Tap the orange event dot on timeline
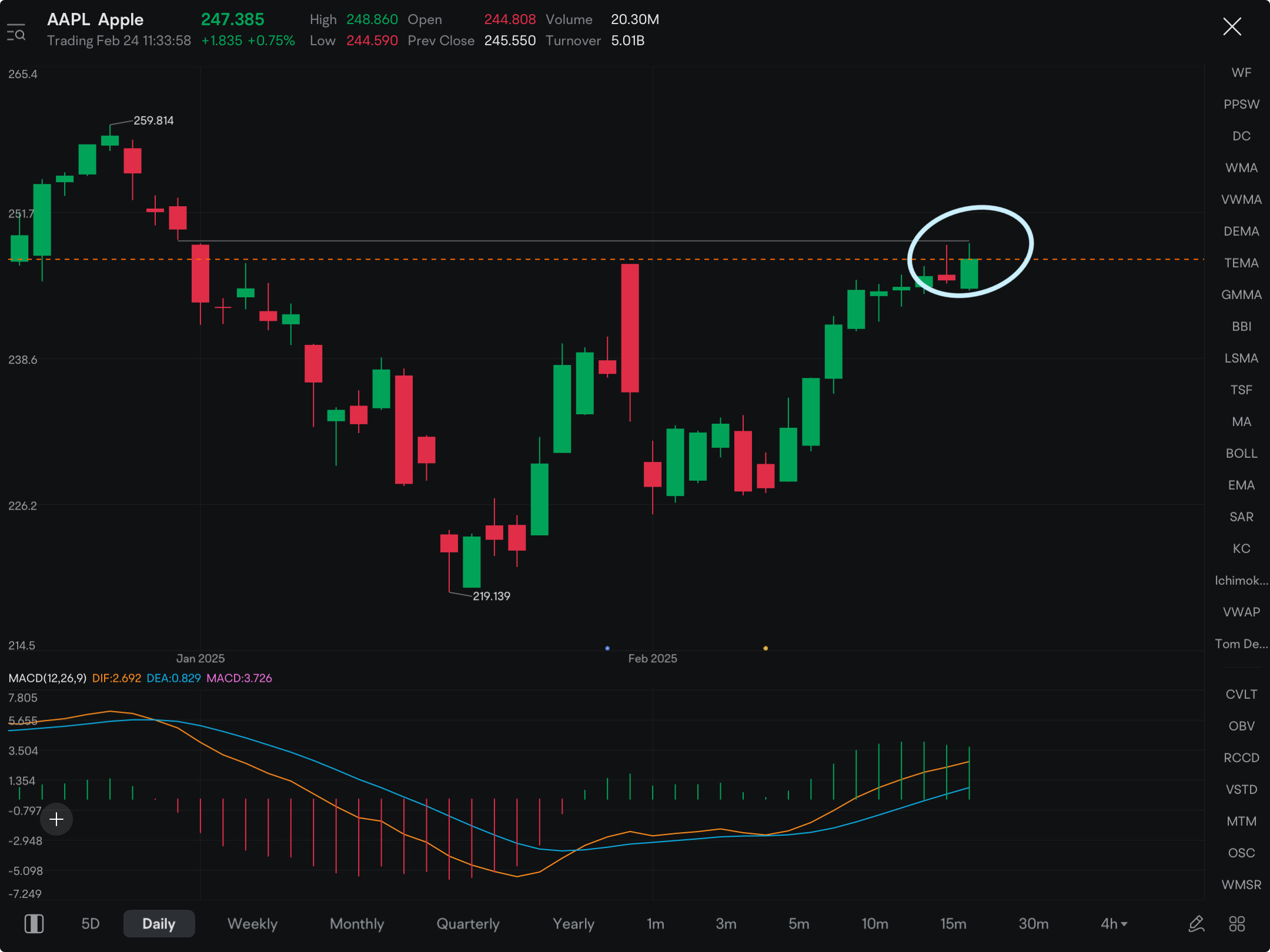 point(766,648)
